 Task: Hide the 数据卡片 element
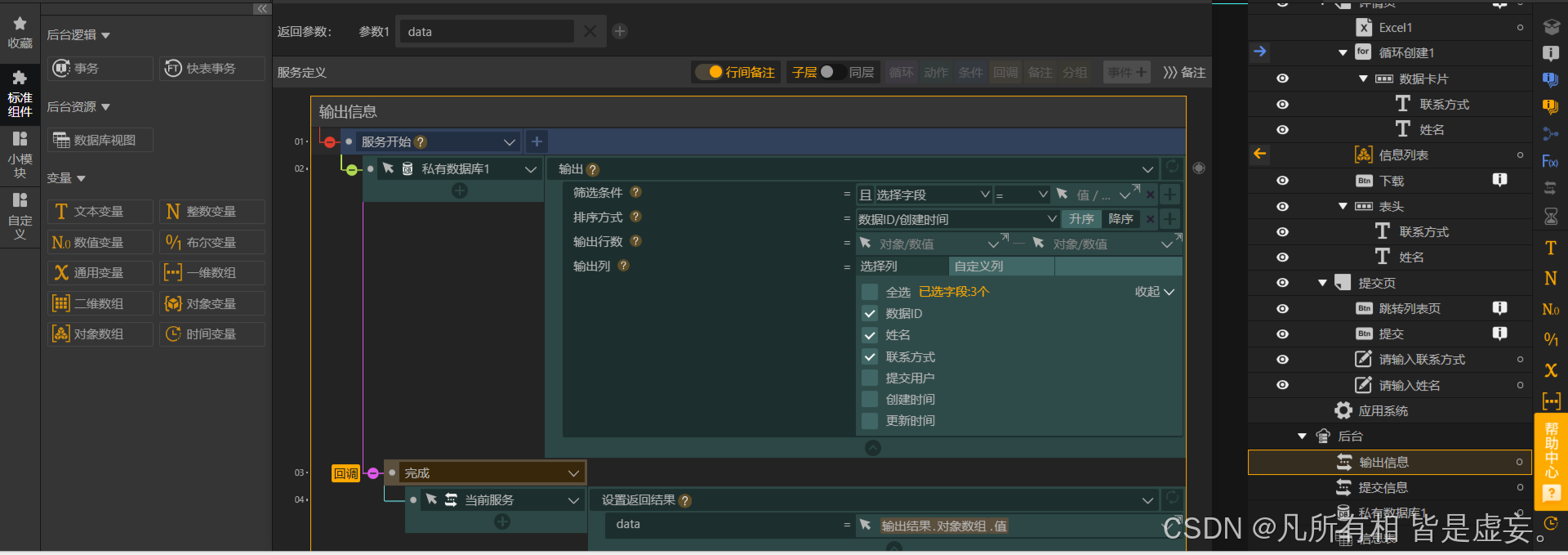tap(1282, 78)
